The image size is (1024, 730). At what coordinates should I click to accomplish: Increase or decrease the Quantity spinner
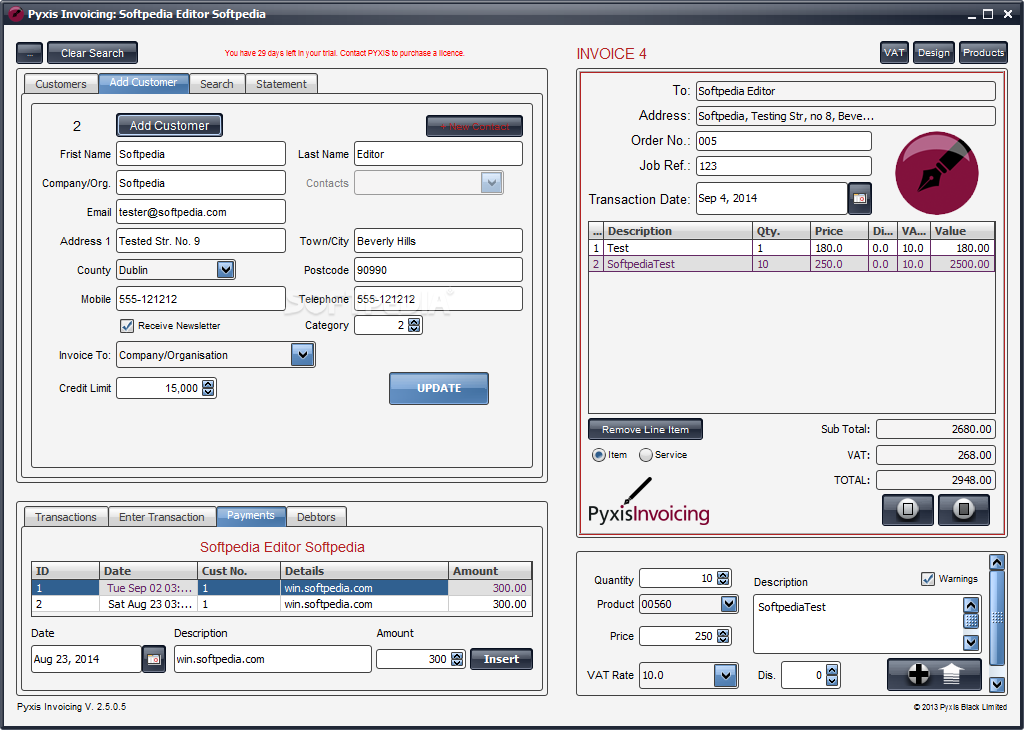click(722, 579)
